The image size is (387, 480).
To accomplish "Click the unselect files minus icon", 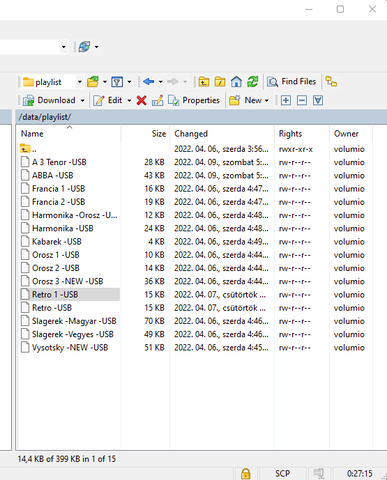I will (x=302, y=100).
